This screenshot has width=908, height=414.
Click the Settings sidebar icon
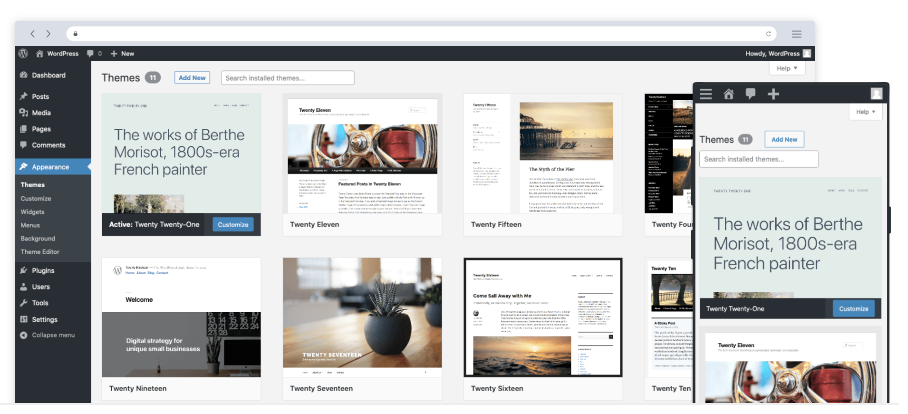(24, 319)
